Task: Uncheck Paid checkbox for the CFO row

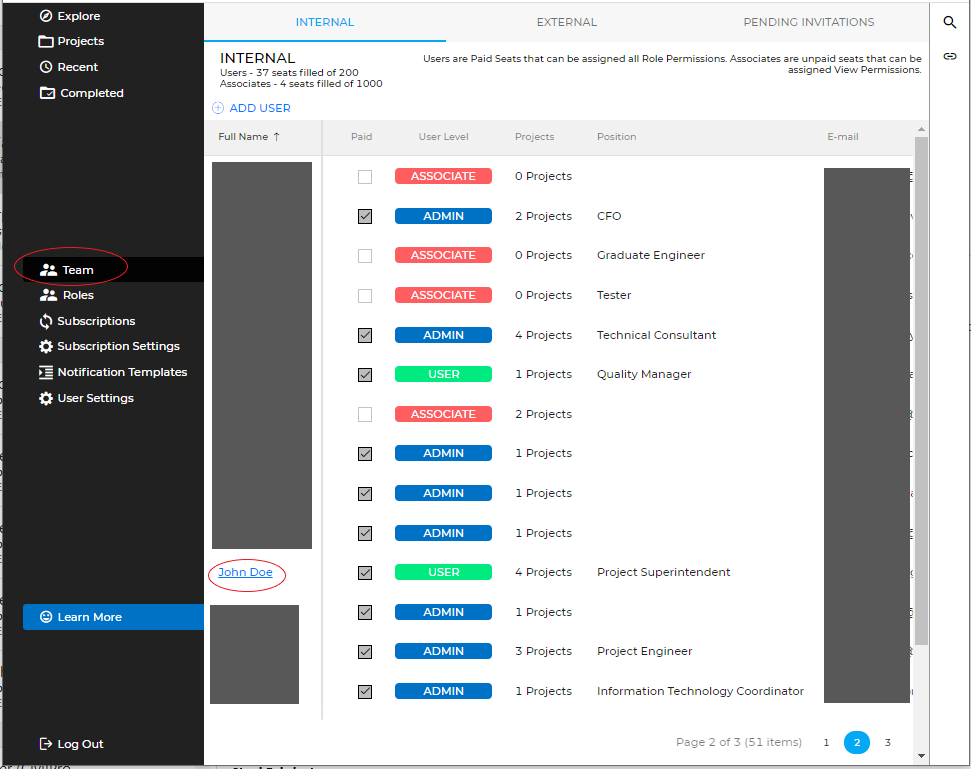Action: tap(365, 216)
